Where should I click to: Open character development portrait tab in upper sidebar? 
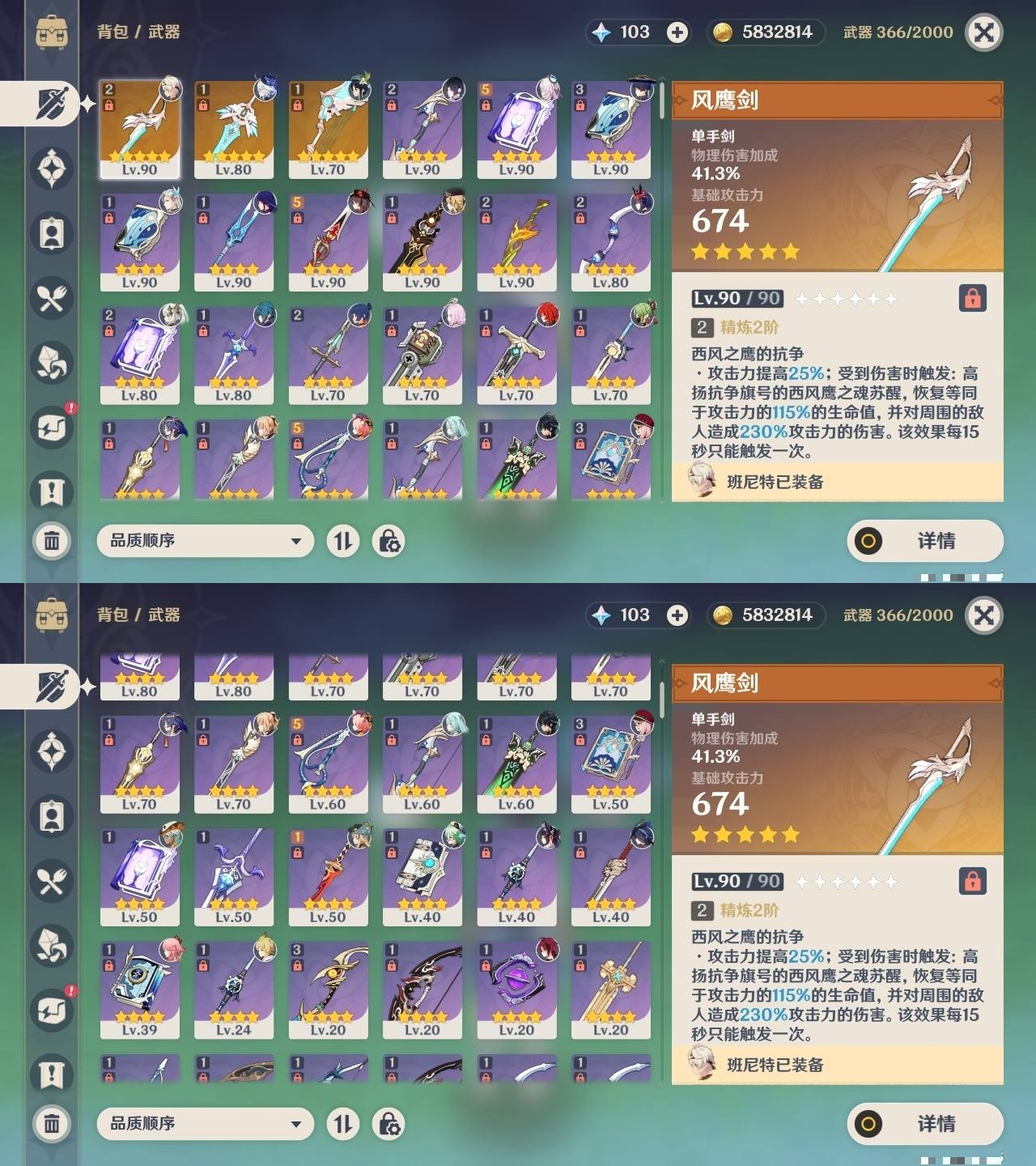[x=52, y=233]
